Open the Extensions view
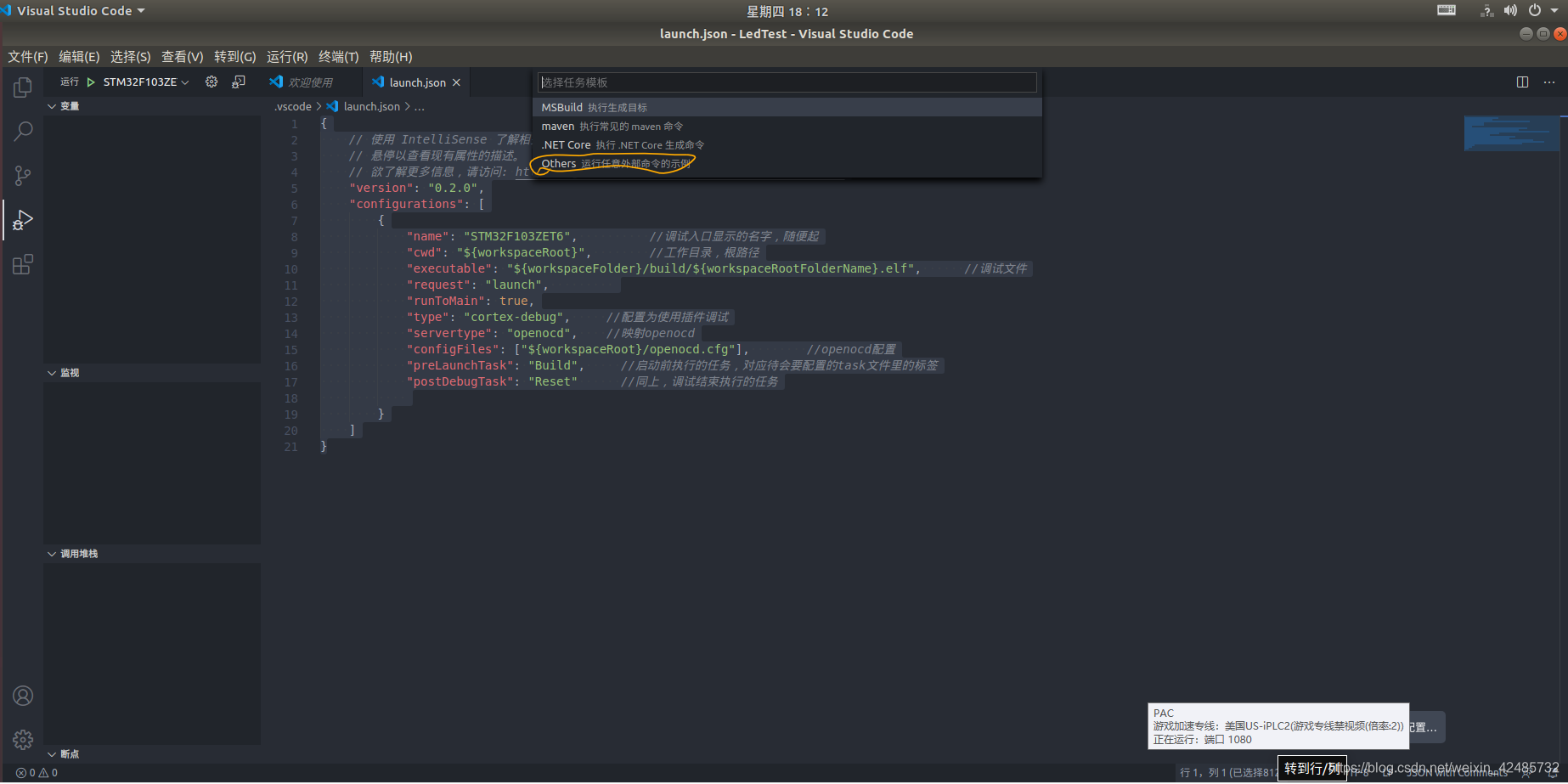 click(23, 264)
